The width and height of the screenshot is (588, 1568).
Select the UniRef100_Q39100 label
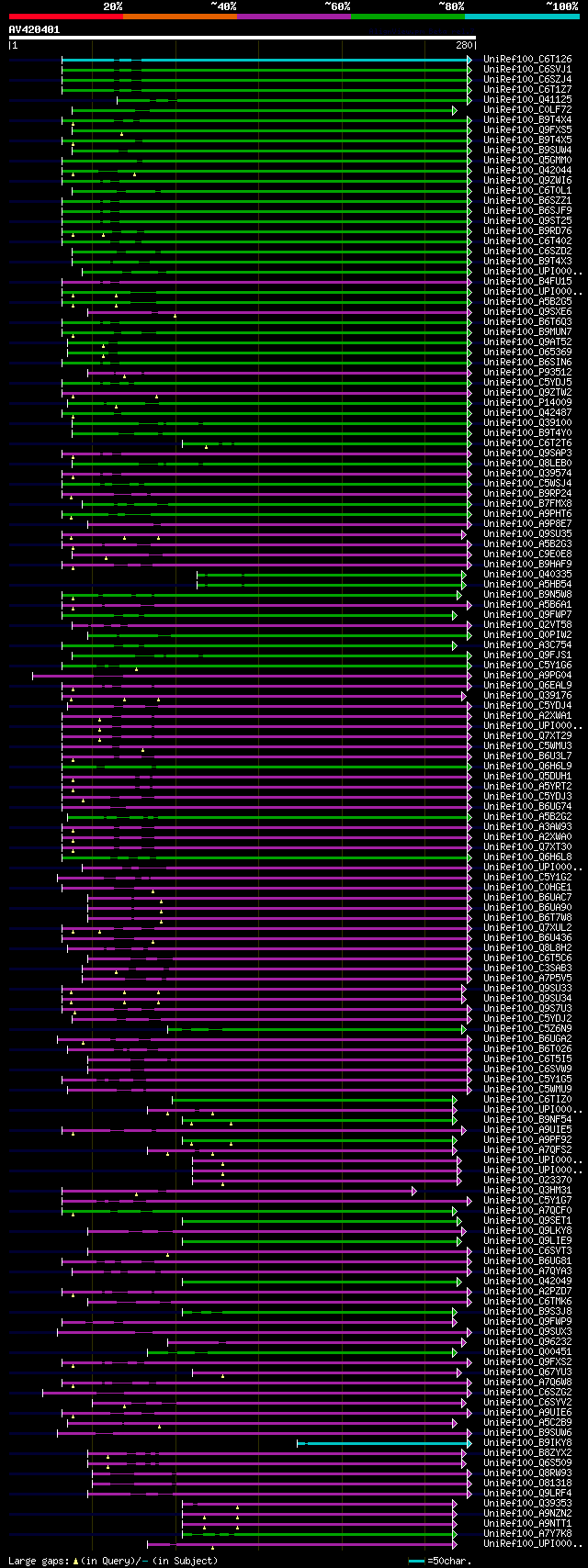527,423
